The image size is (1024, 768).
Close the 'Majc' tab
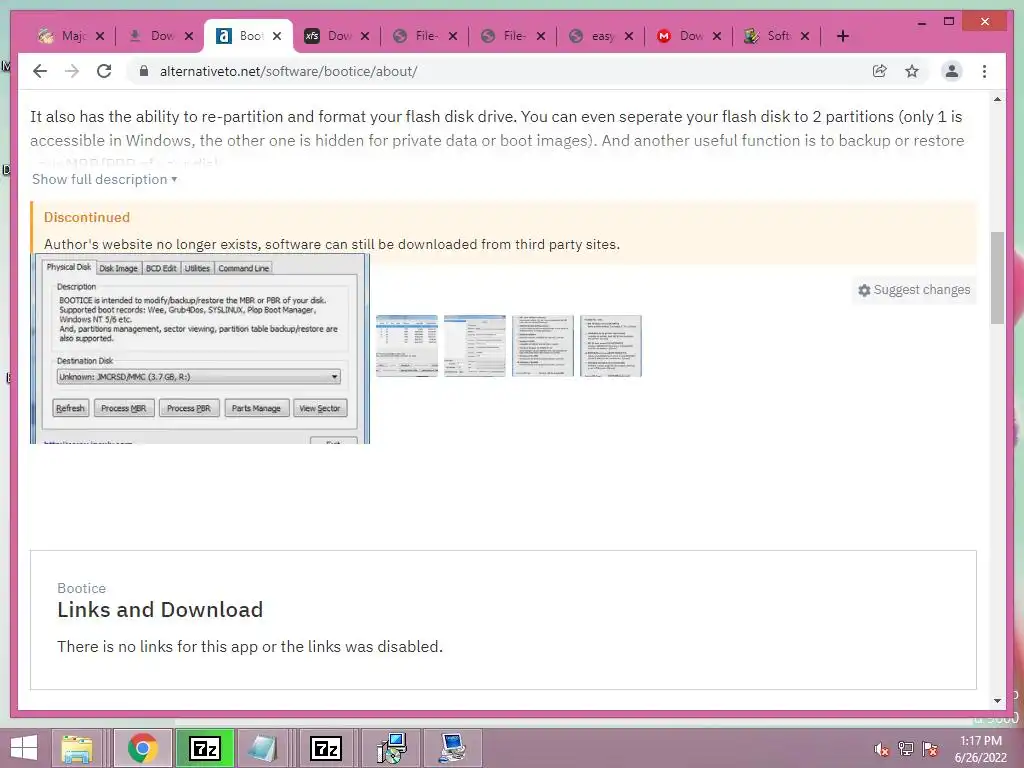(100, 36)
